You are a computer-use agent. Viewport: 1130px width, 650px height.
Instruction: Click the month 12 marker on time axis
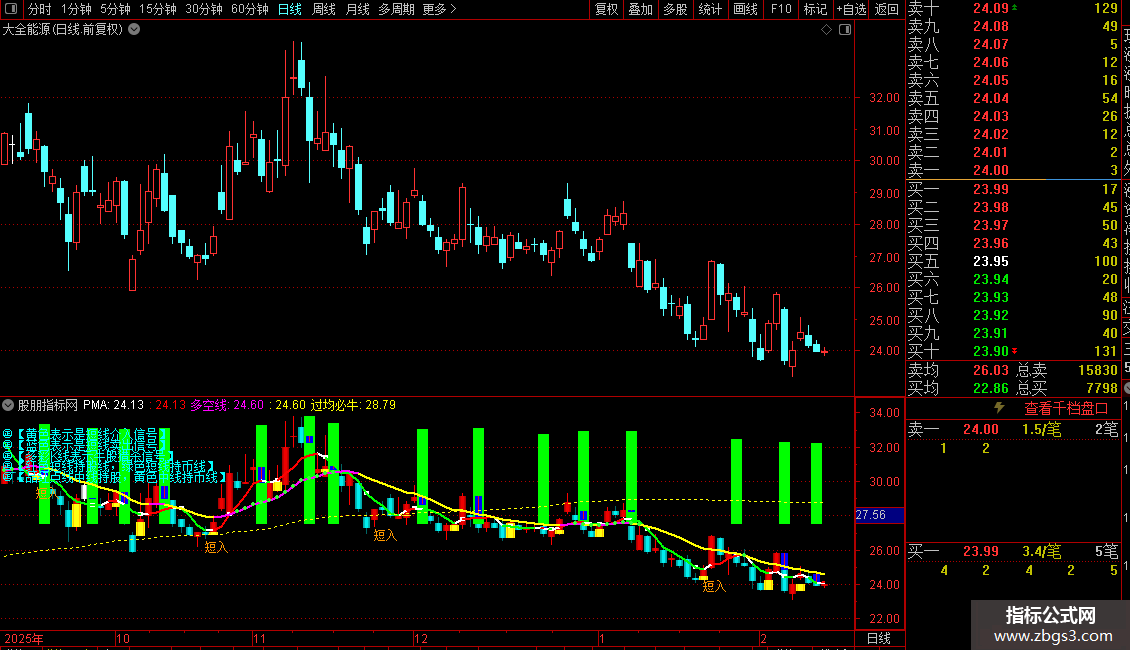[421, 638]
